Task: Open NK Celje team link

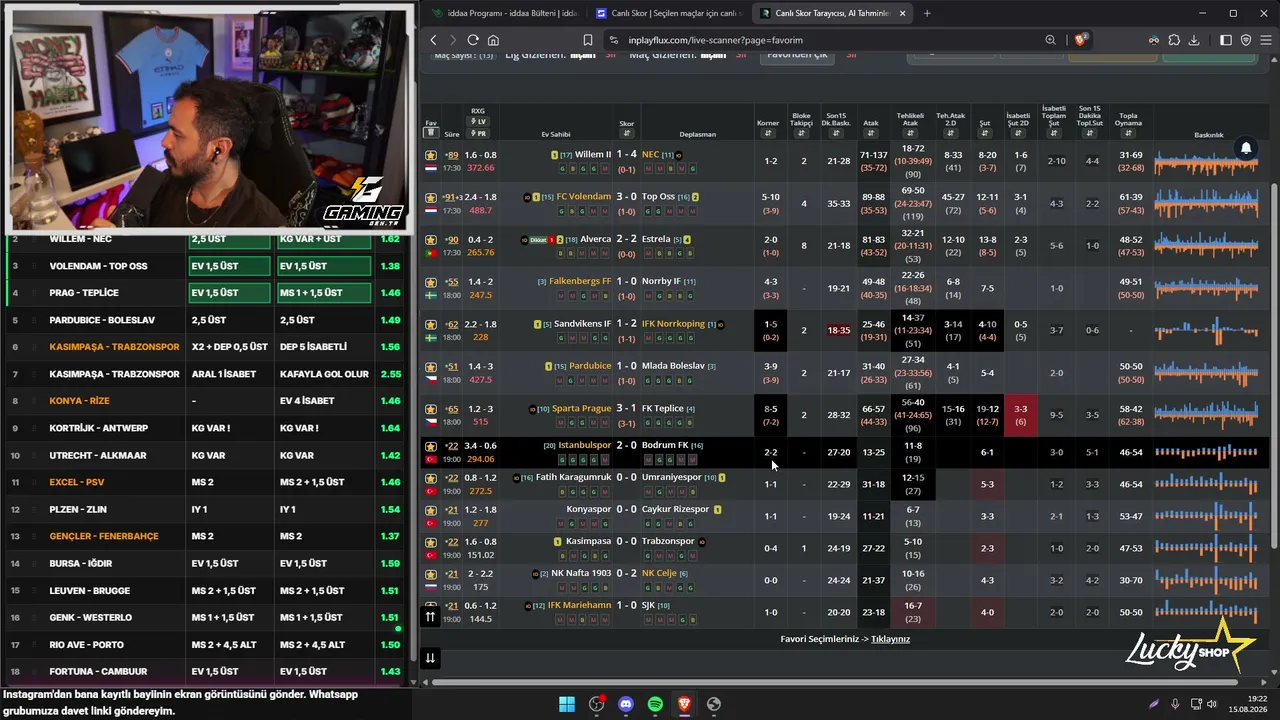Action: coord(659,573)
